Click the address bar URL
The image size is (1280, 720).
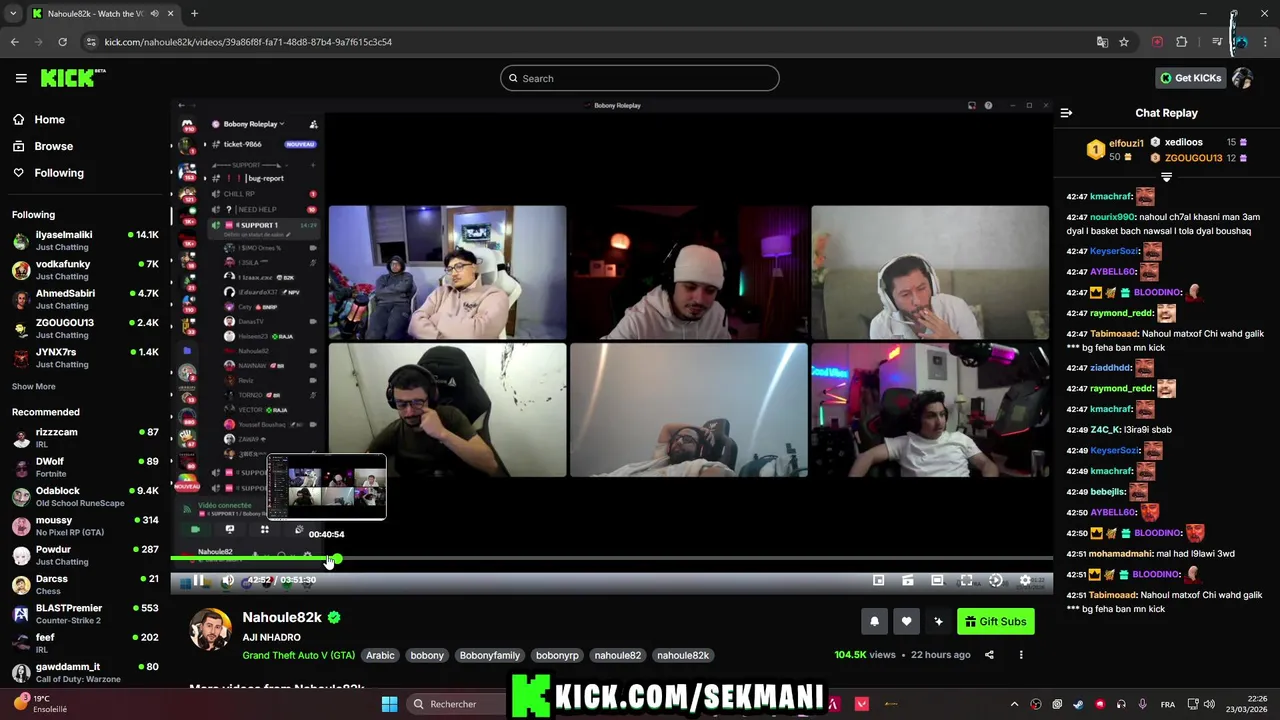[248, 42]
